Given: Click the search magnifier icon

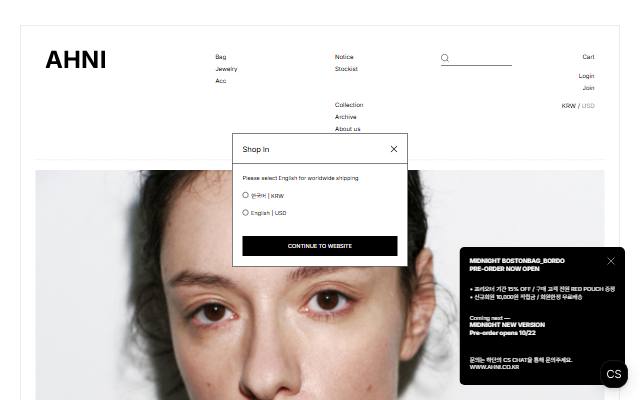Looking at the screenshot, I should pos(445,58).
